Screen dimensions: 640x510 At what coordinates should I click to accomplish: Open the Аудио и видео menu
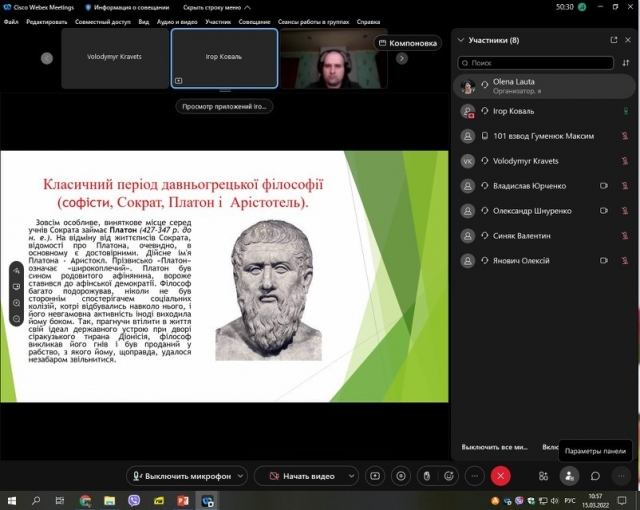pyautogui.click(x=177, y=21)
